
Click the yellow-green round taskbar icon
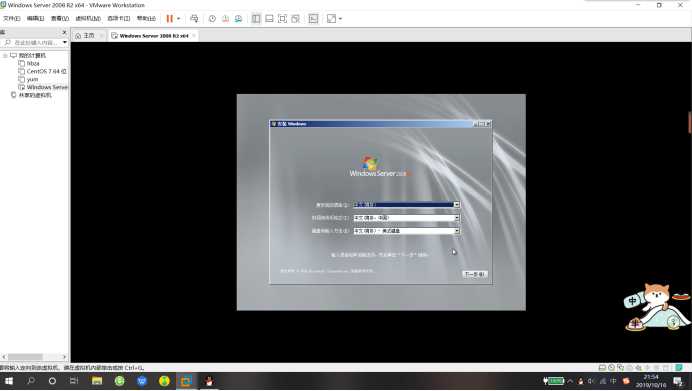pos(164,381)
